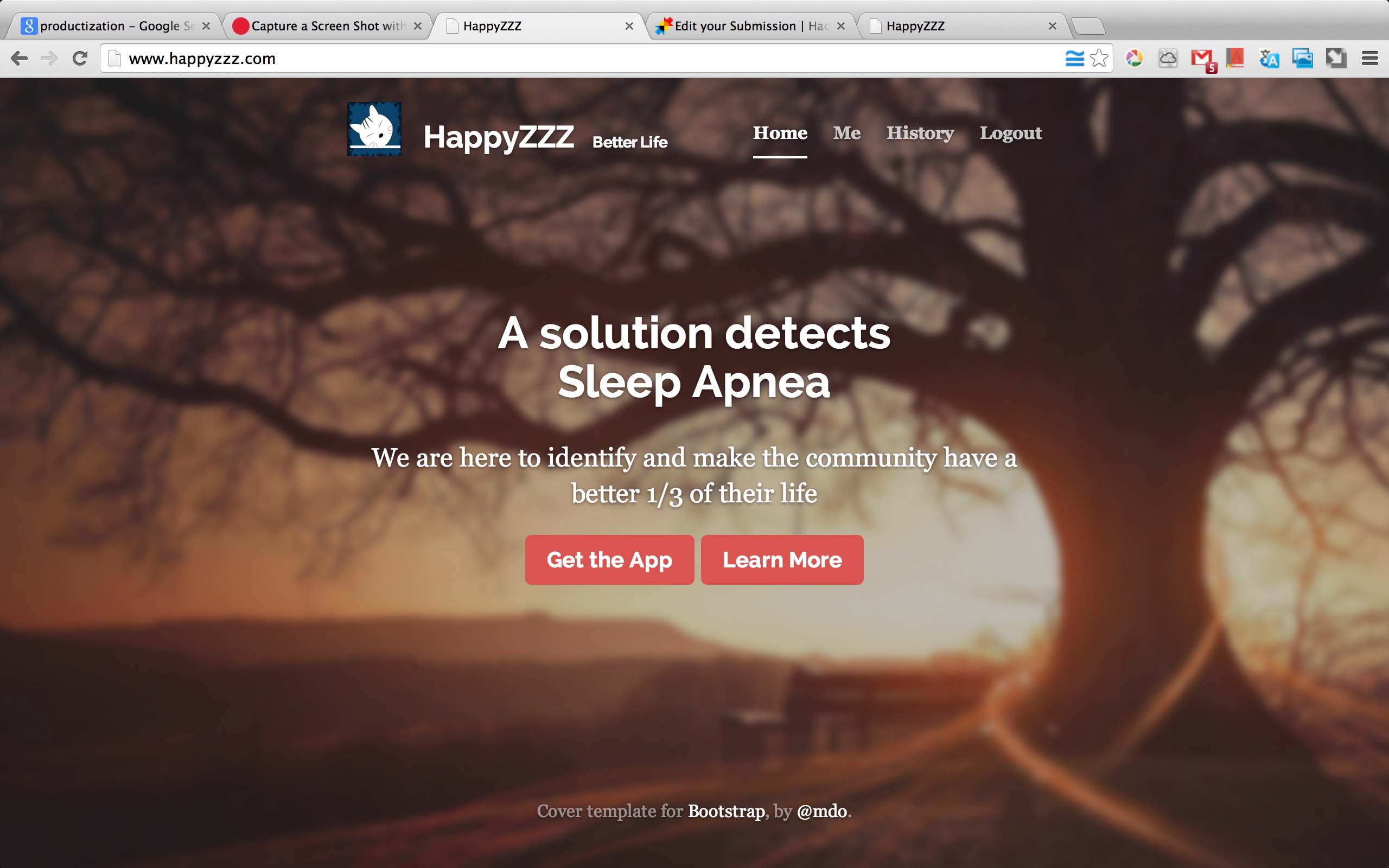
Task: Bookmark this page with the star icon
Action: pos(1099,58)
